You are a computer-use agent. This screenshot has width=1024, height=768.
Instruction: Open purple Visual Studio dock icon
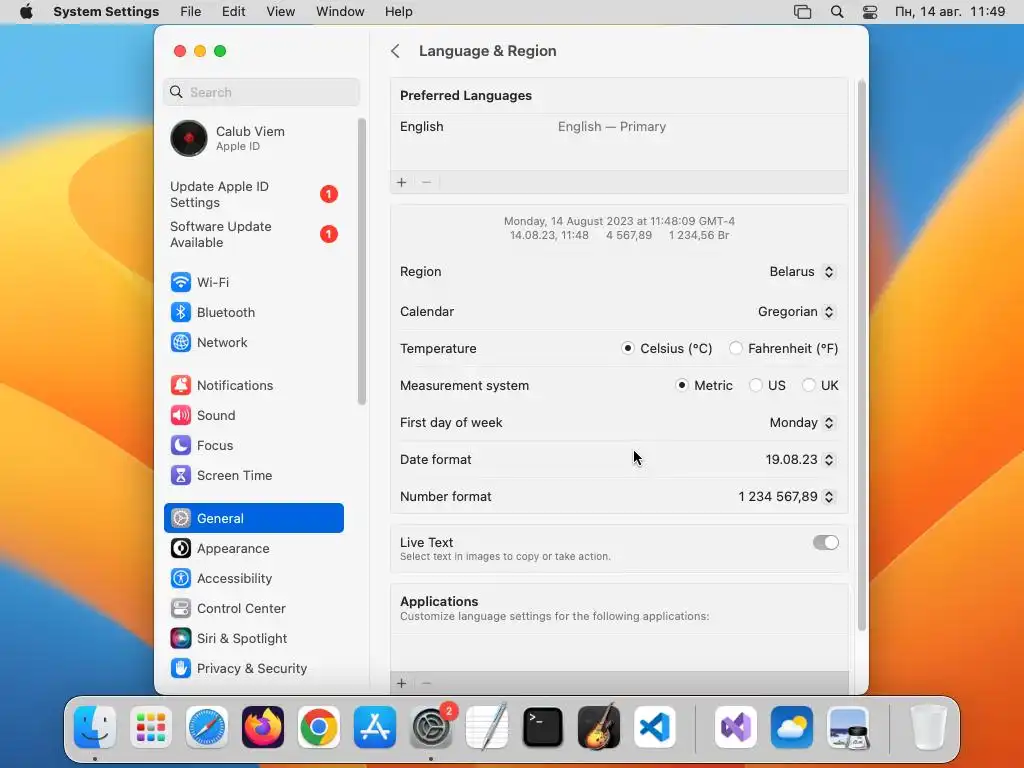736,727
